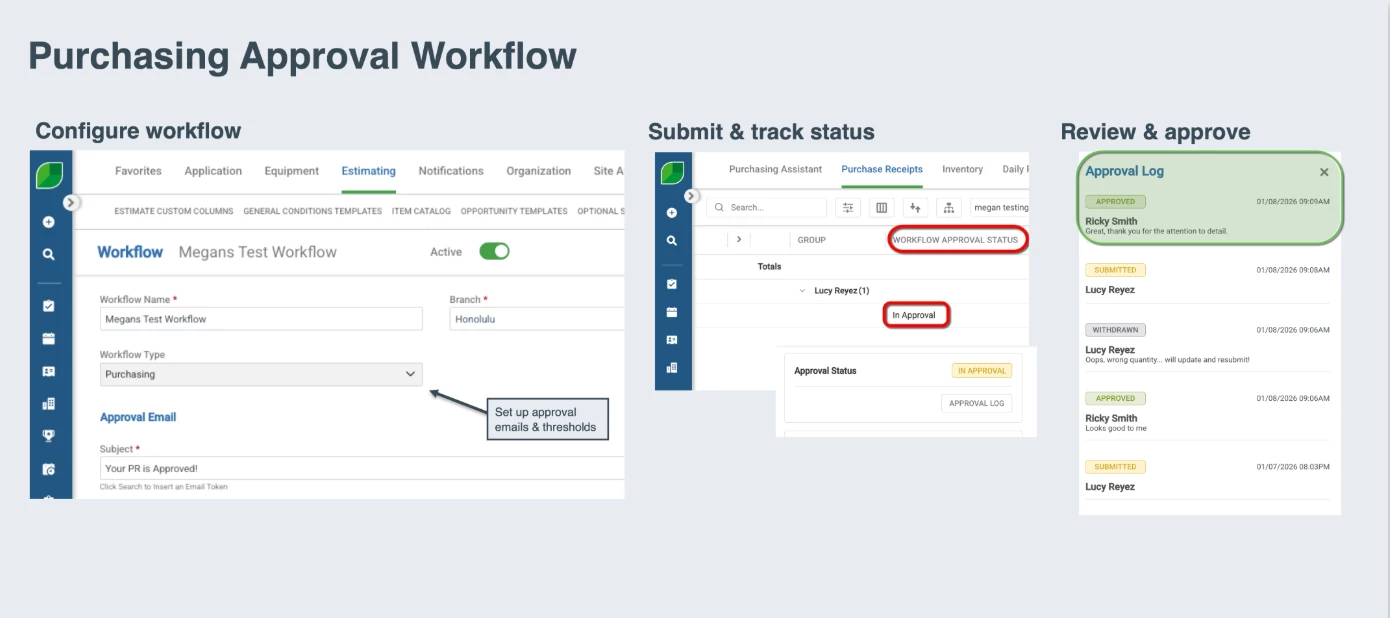Open Estimate Custom Columns submenu
This screenshot has width=1390, height=618.
pos(174,211)
